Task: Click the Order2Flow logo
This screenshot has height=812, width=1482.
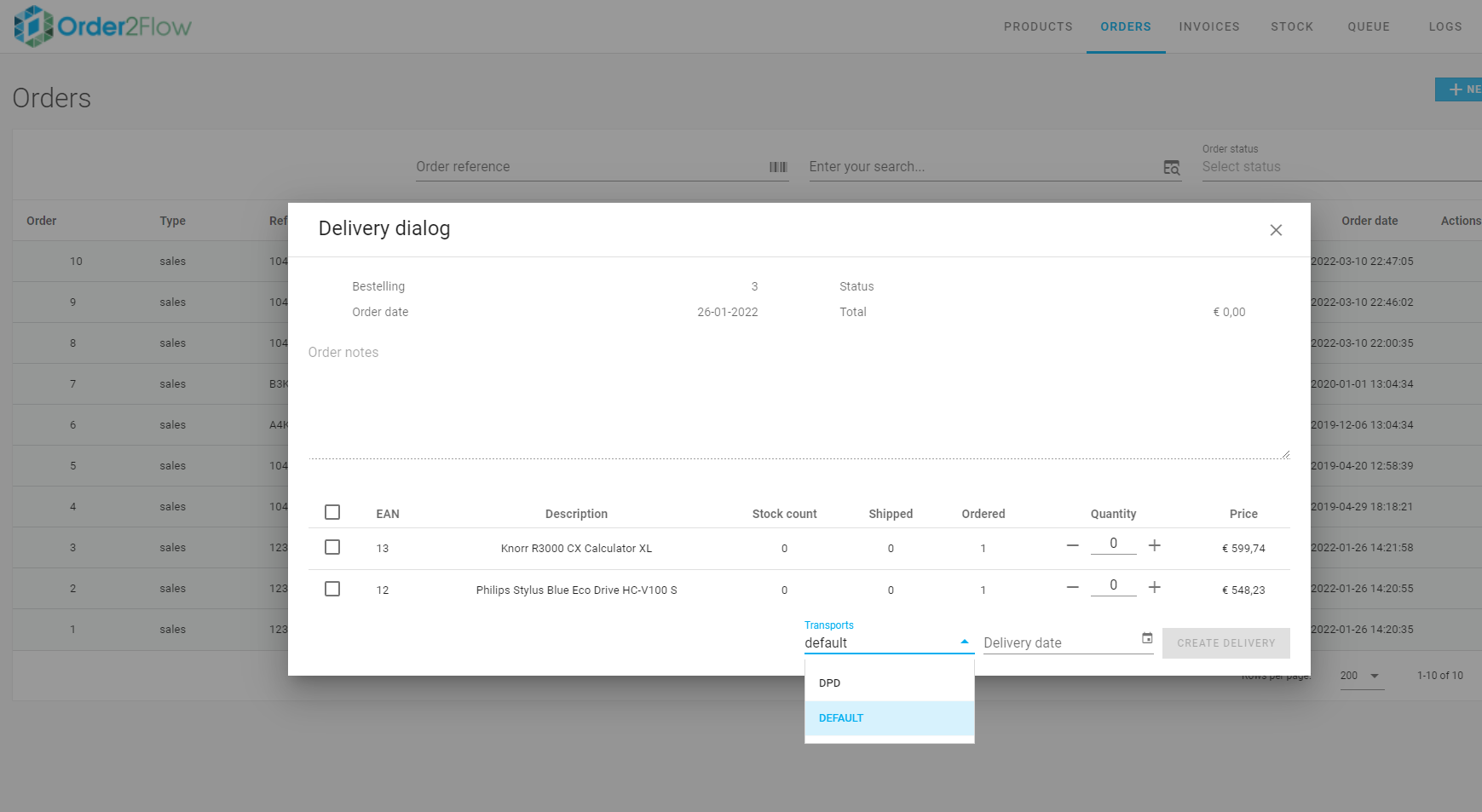Action: pyautogui.click(x=103, y=26)
